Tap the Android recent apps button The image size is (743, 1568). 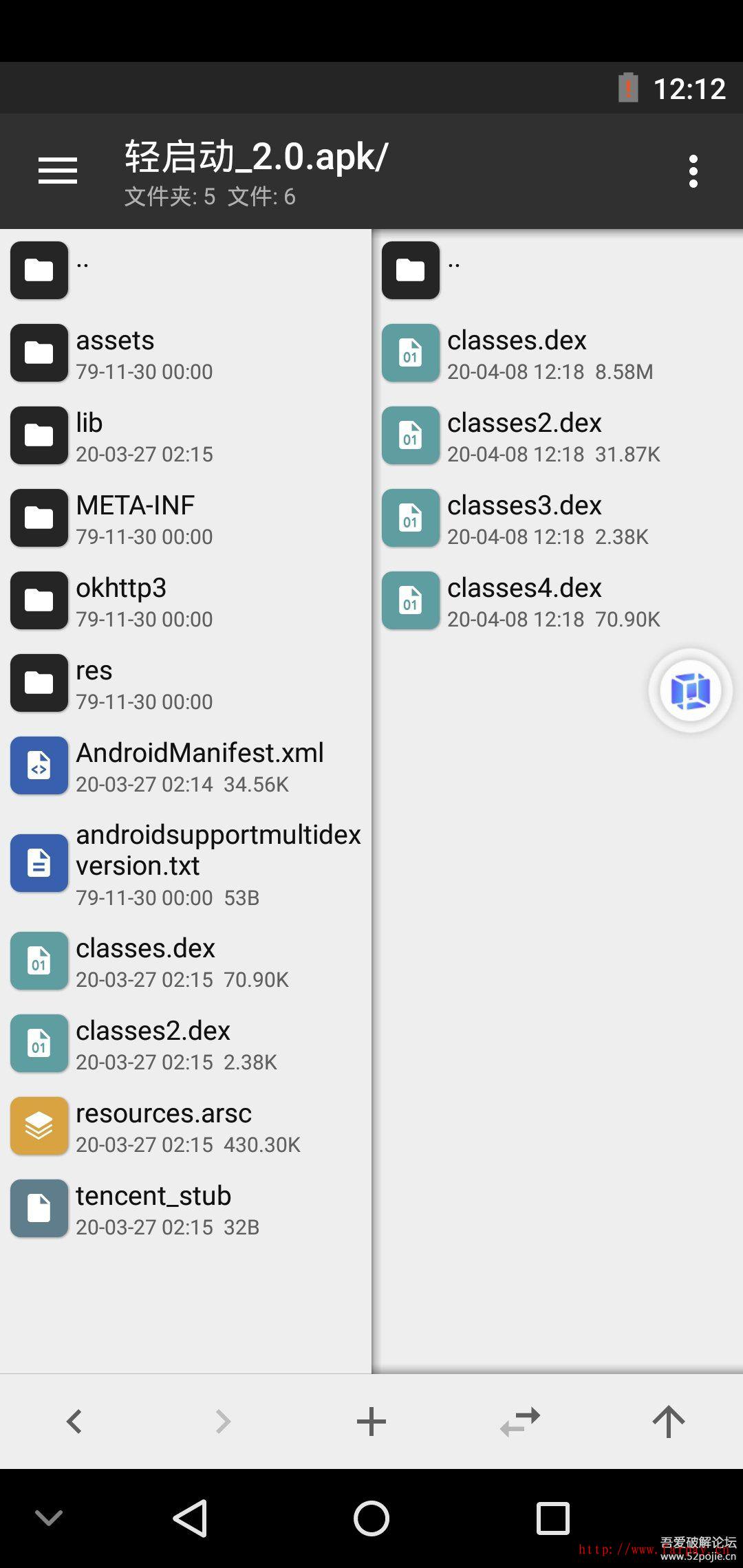click(552, 1518)
